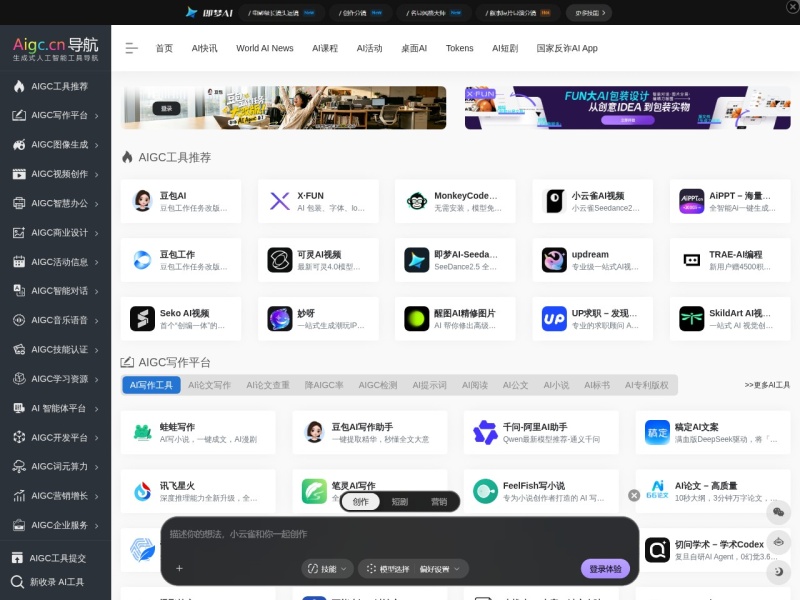This screenshot has height=600, width=800.
Task: Open World AI News nav item
Action: 264,48
